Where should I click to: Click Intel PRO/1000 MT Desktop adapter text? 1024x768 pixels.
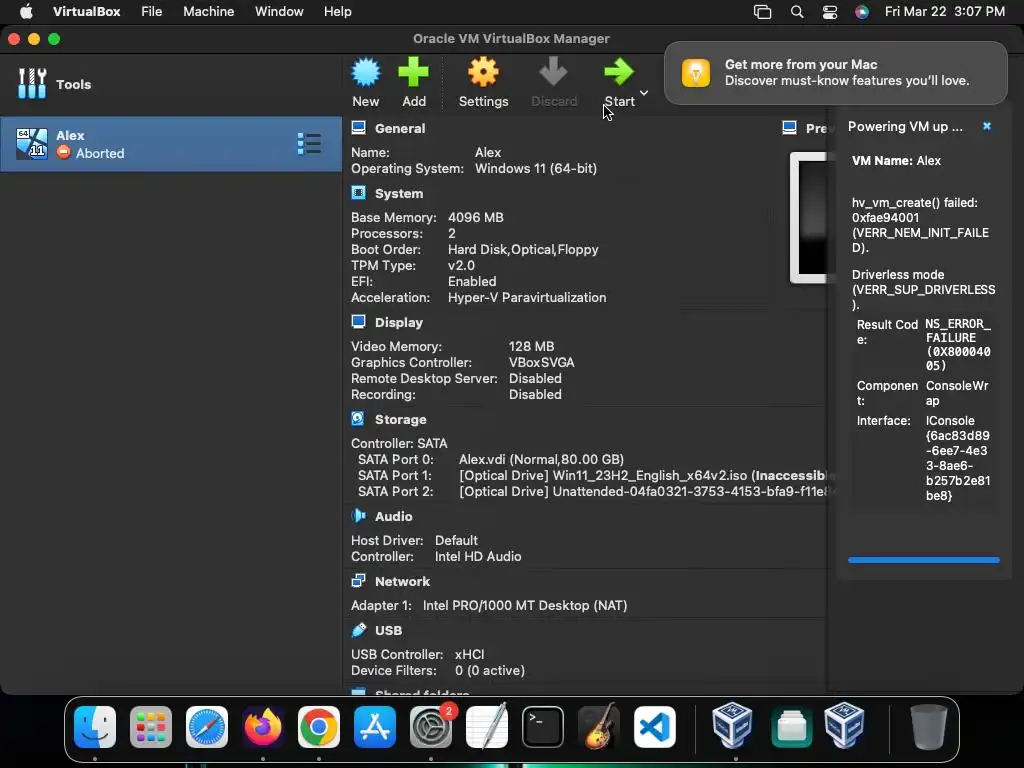[524, 605]
